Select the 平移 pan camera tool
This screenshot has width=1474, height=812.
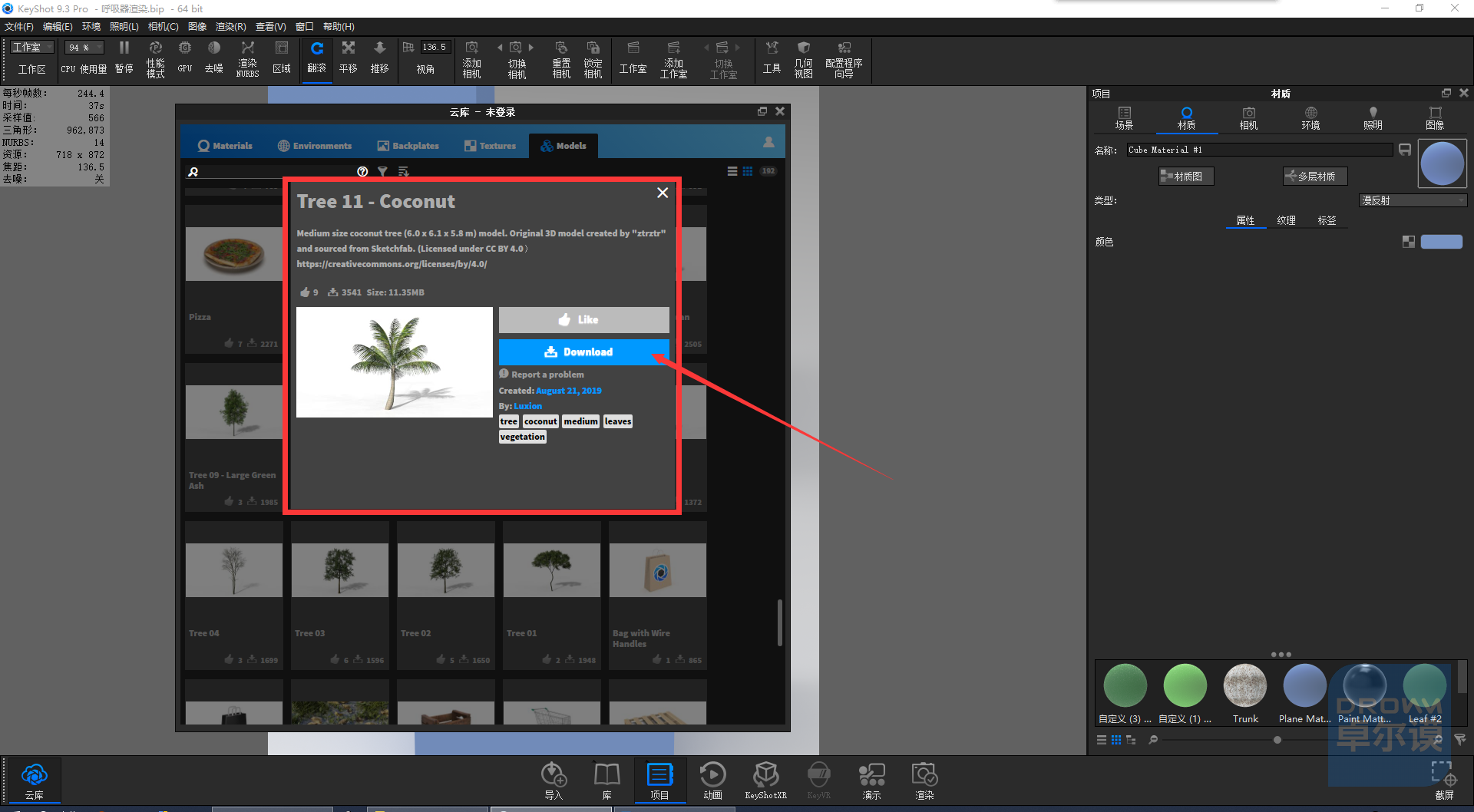(x=349, y=58)
